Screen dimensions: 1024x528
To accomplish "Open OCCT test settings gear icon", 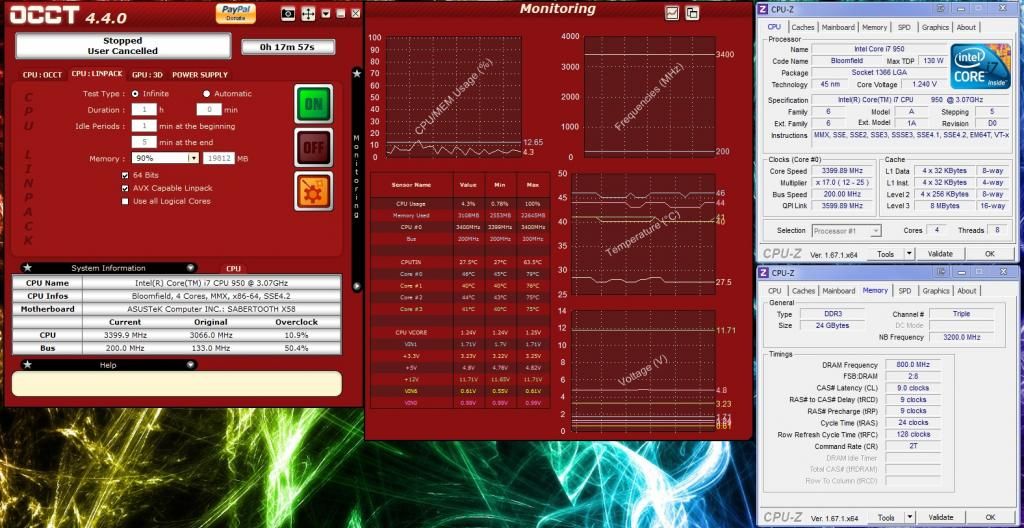I will 313,191.
